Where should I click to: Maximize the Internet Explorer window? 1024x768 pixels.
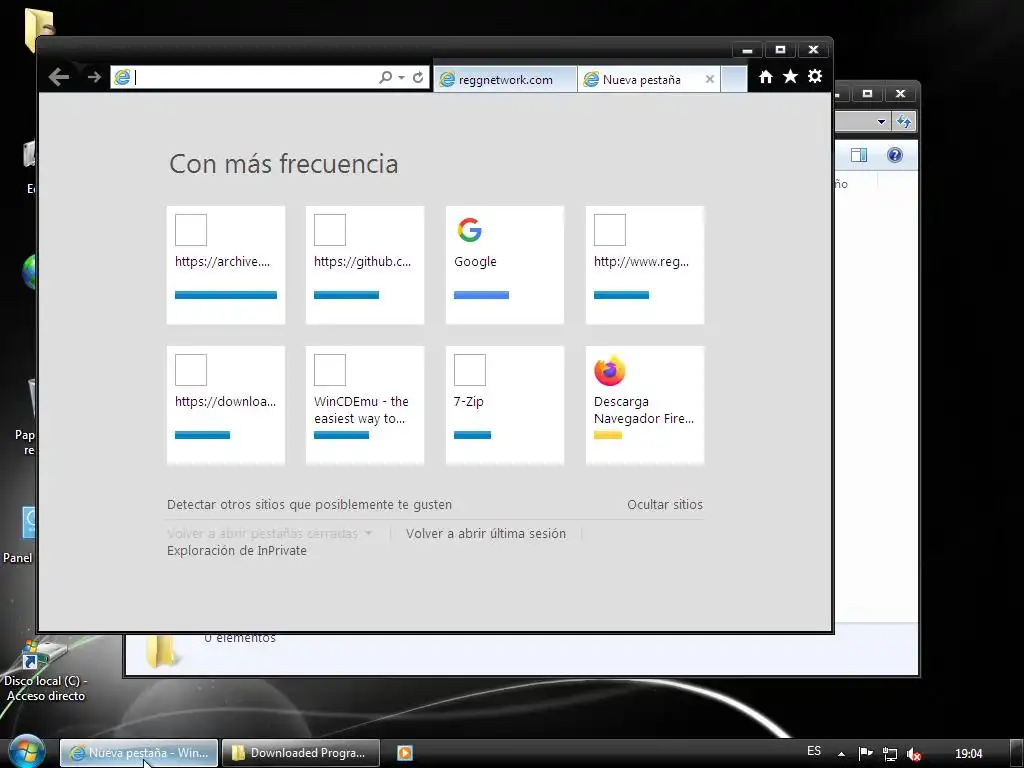[x=780, y=50]
